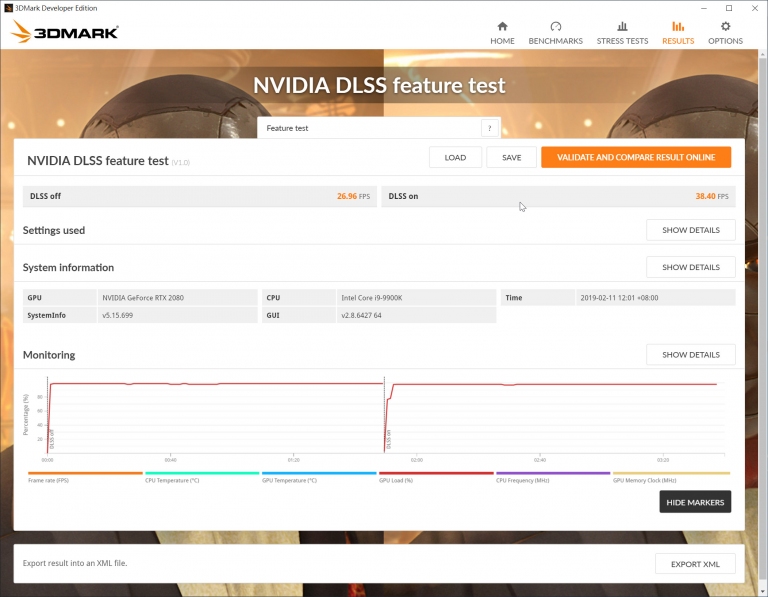Open Stress Tests chart icon
Viewport: 768px width, 597px height.
click(x=622, y=26)
